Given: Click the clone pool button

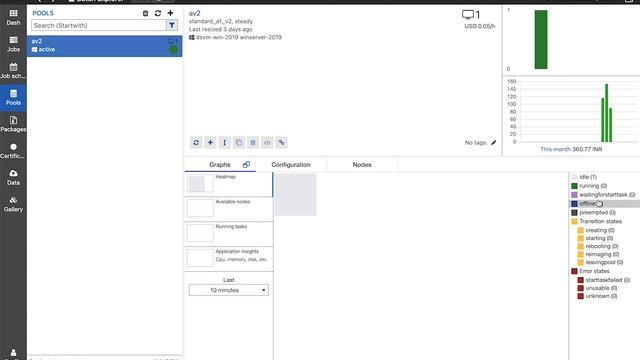Looking at the screenshot, I should 239,142.
